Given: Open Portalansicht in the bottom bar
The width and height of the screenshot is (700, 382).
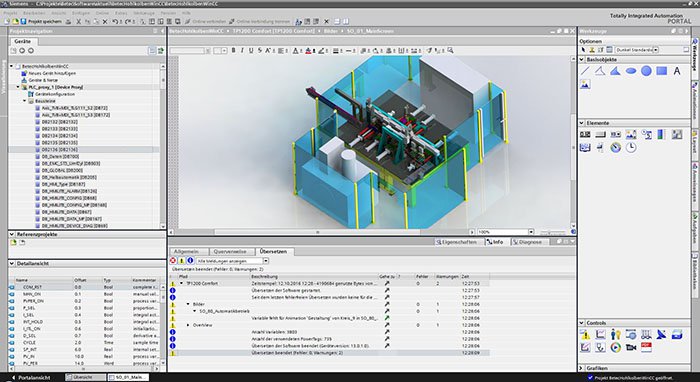Looking at the screenshot, I should pyautogui.click(x=30, y=378).
